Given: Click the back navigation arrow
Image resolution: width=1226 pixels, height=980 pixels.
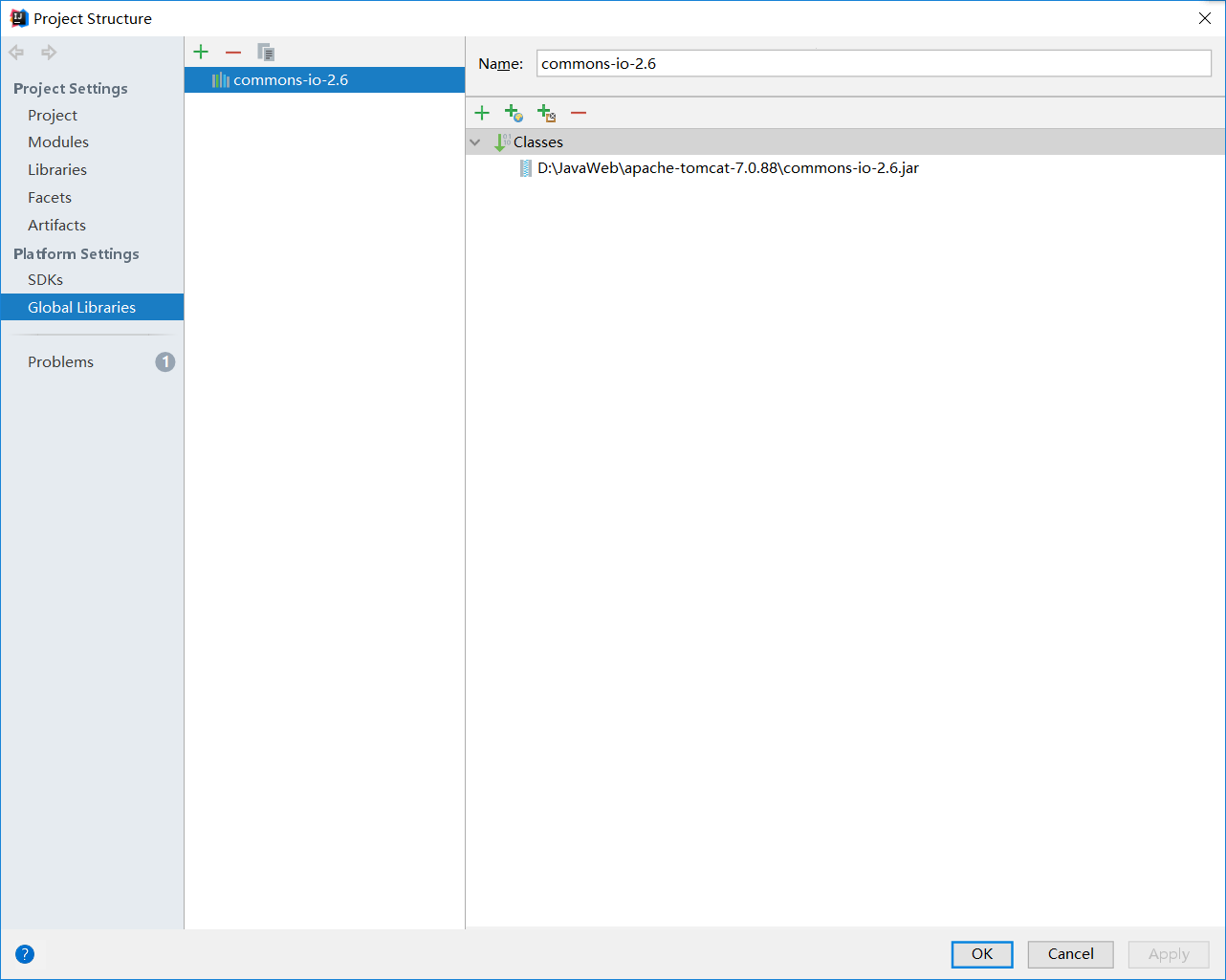Looking at the screenshot, I should tap(17, 53).
